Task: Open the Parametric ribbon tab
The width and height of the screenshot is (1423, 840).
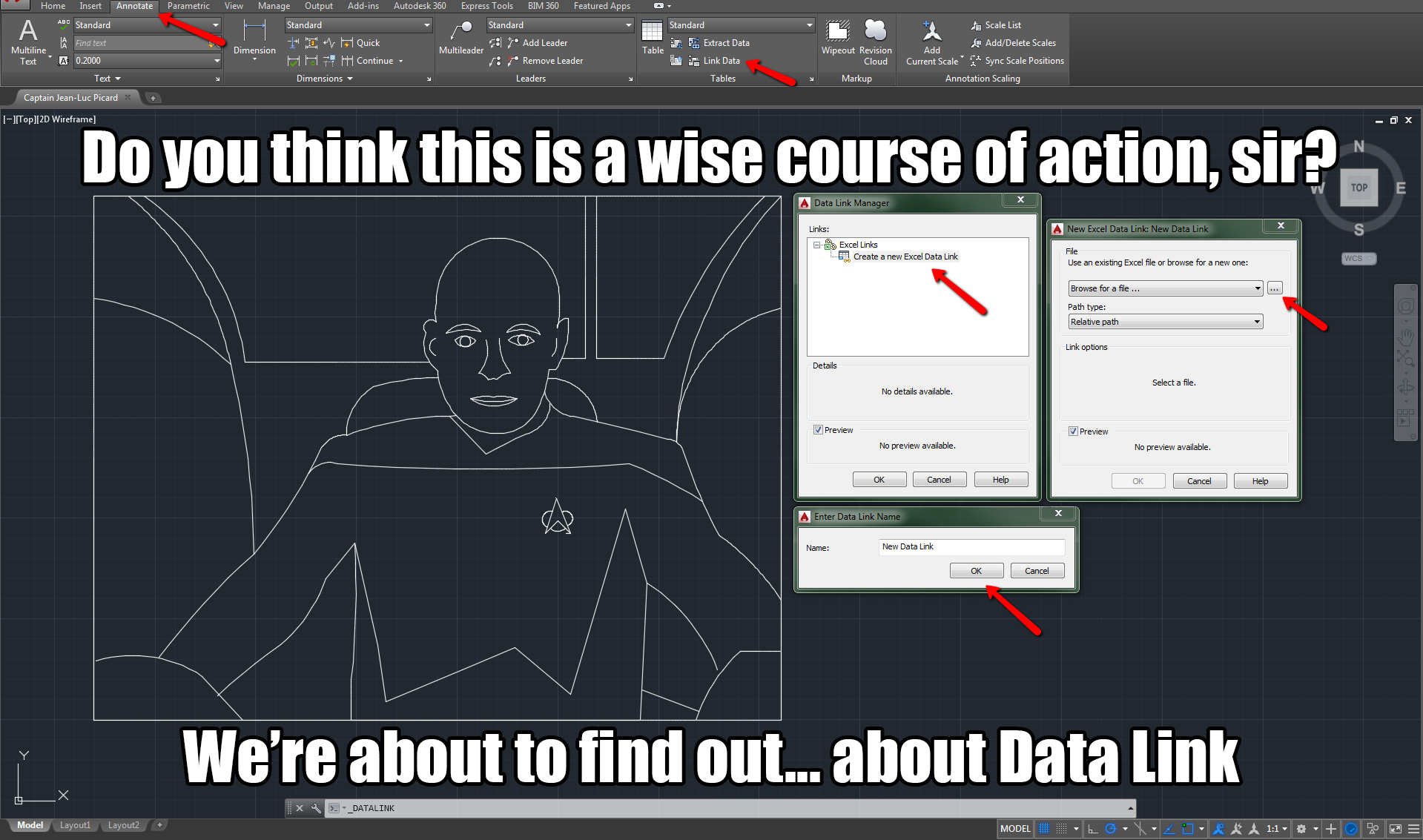Action: tap(188, 6)
